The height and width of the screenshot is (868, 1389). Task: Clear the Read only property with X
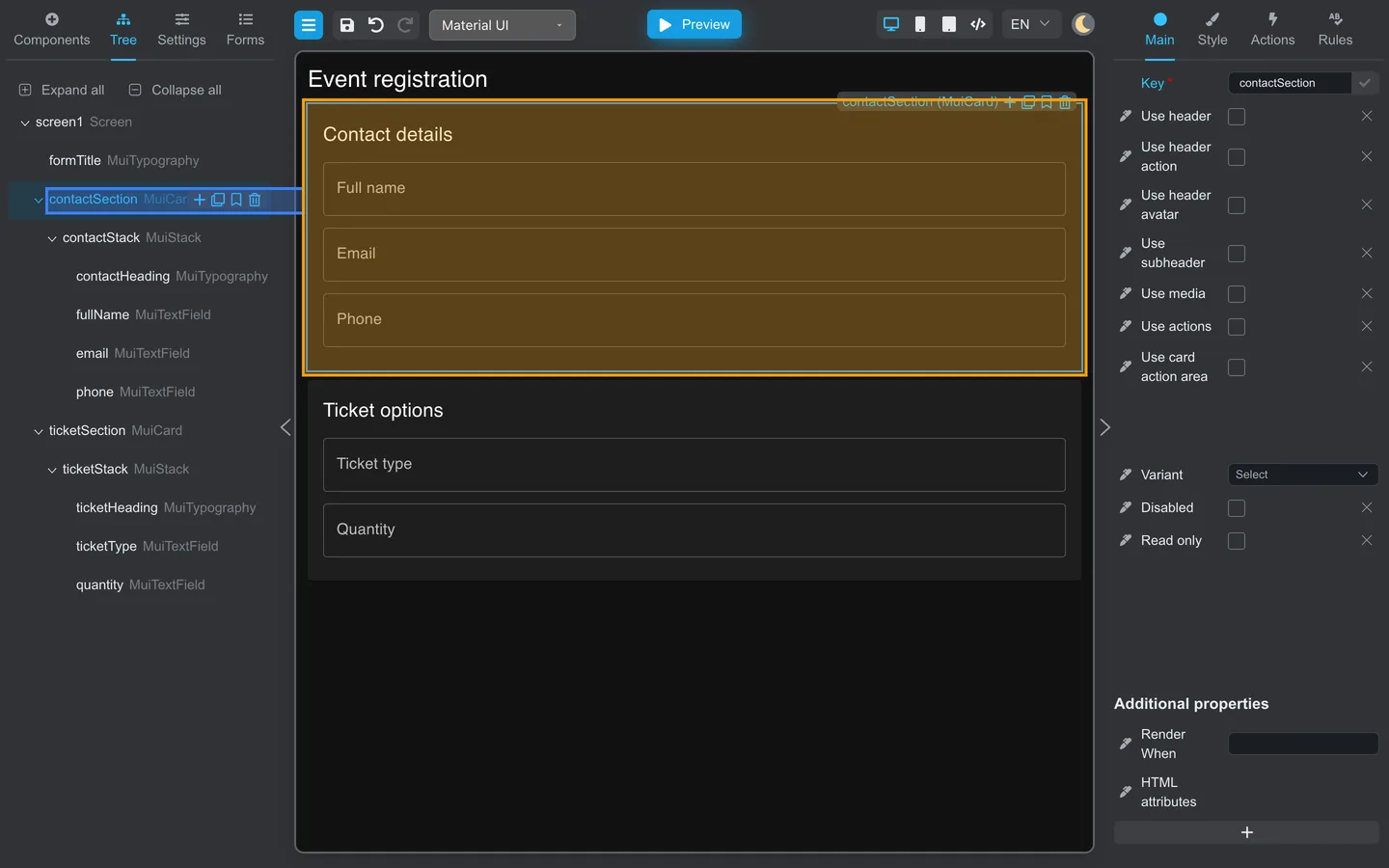(1367, 540)
